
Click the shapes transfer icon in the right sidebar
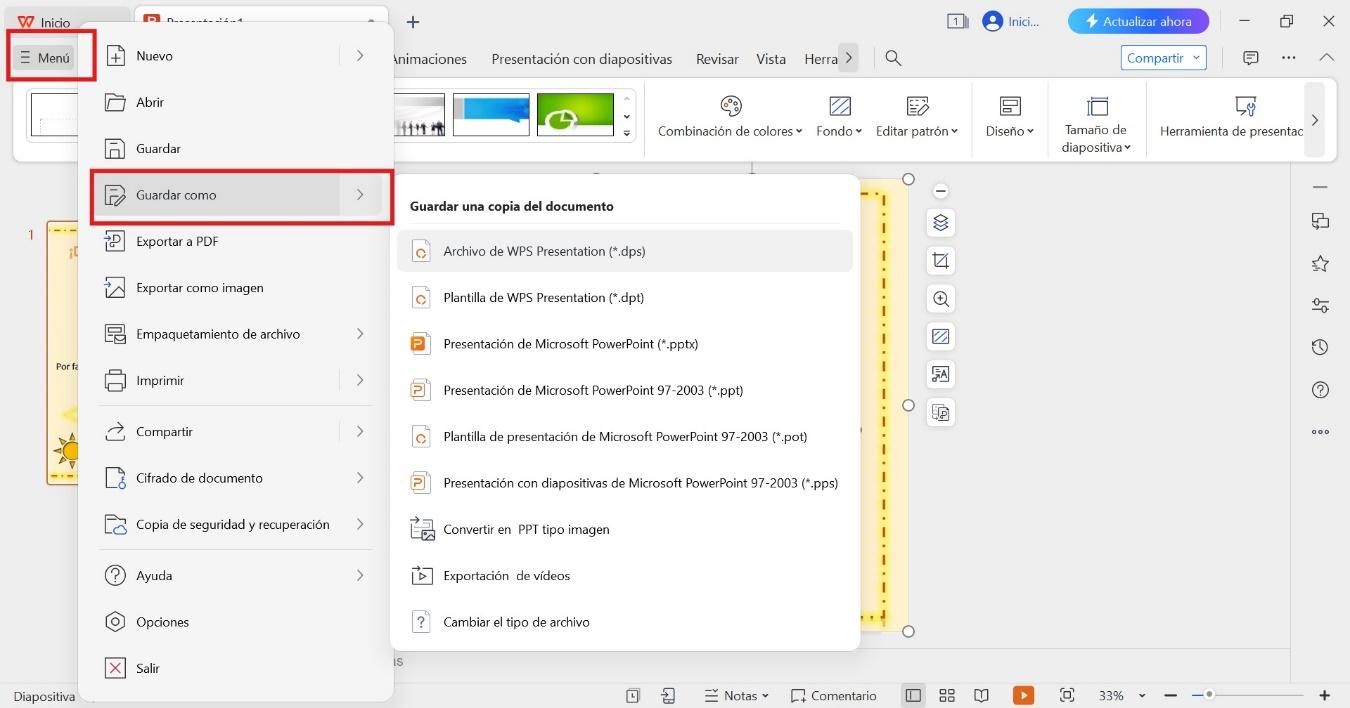(1320, 222)
